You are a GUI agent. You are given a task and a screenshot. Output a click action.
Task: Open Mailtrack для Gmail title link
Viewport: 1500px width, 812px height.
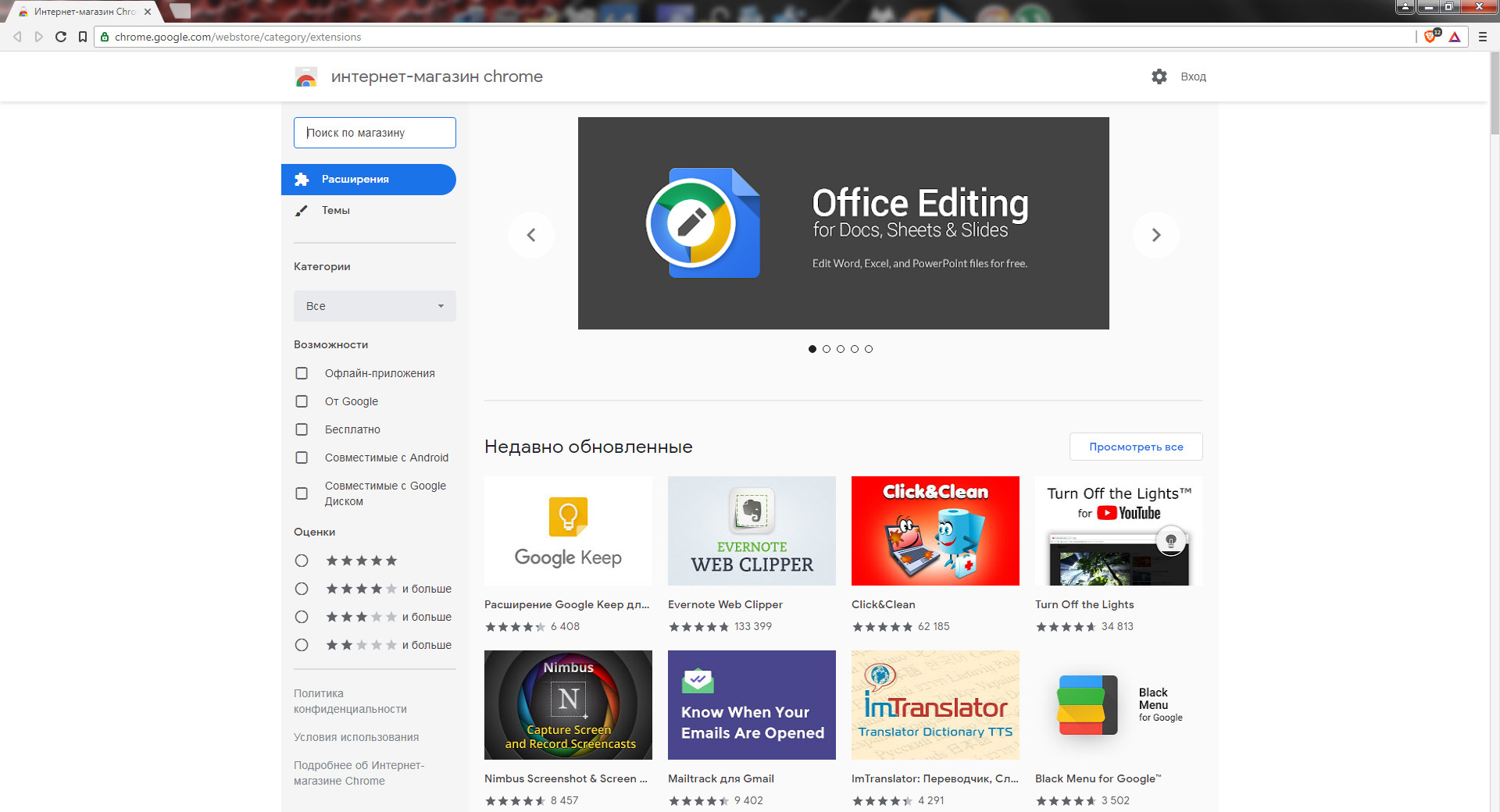pos(721,778)
